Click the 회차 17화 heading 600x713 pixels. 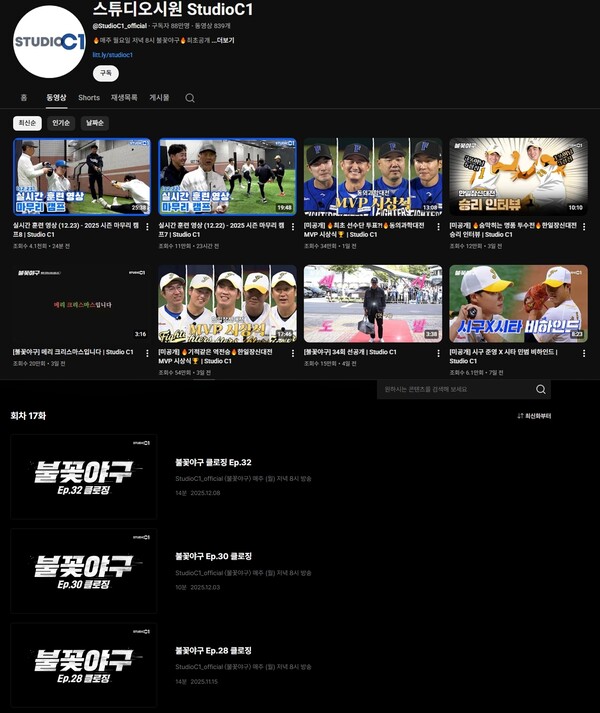[28, 416]
